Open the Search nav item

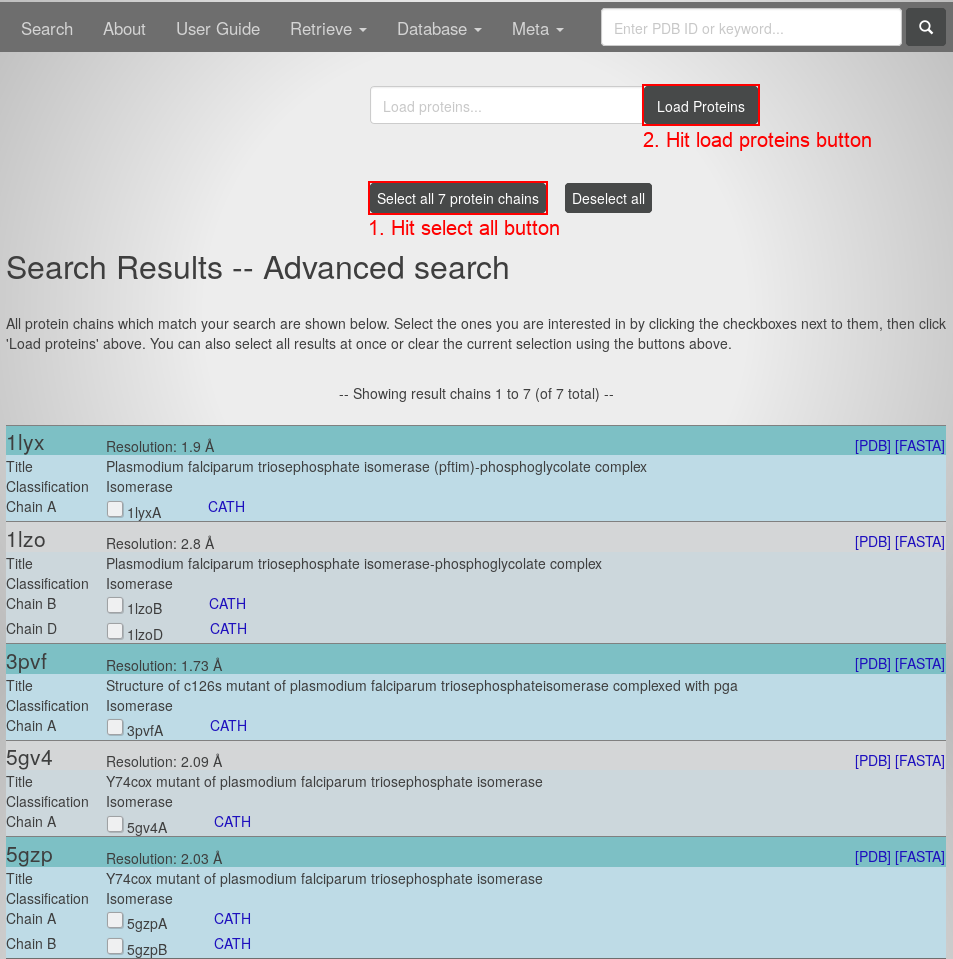click(x=47, y=29)
